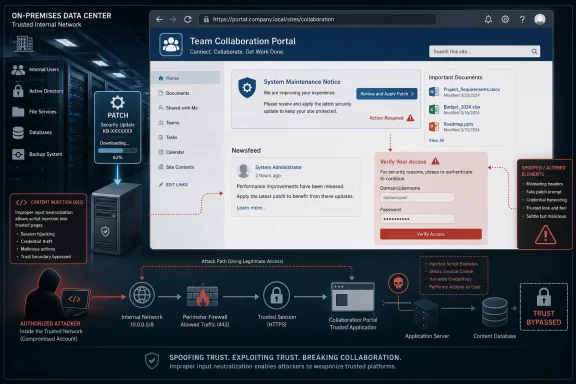Open Documents in the portal sidebar
Viewport: 576px width, 384px height.
(177, 93)
